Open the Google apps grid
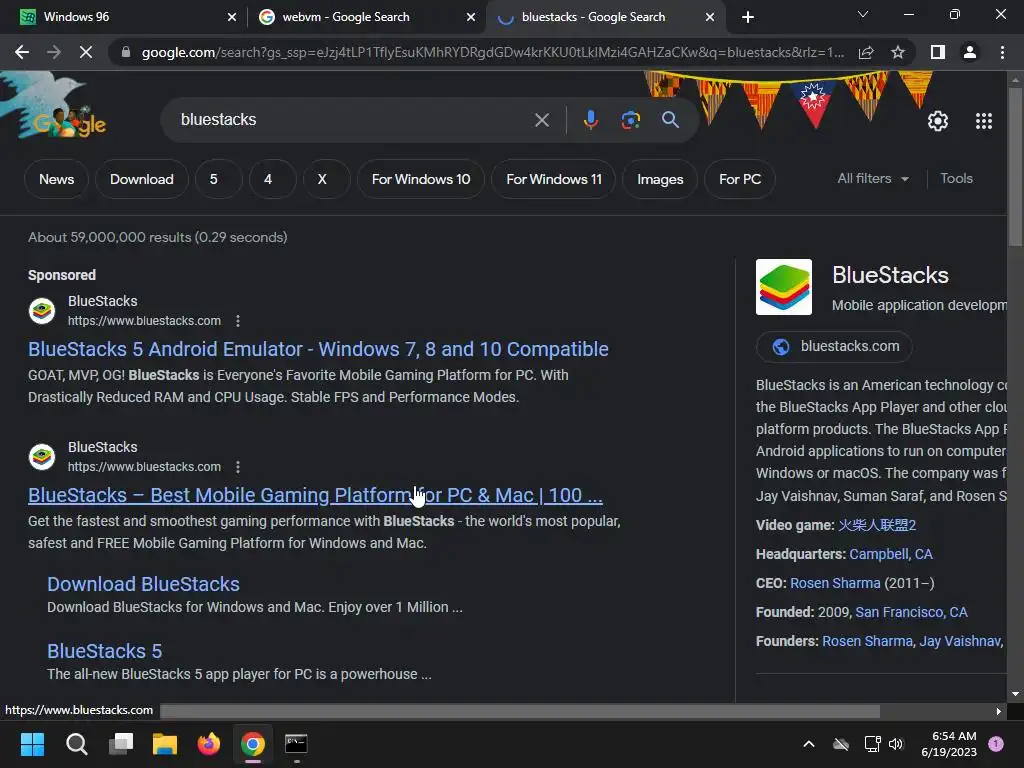The height and width of the screenshot is (768, 1024). [984, 121]
